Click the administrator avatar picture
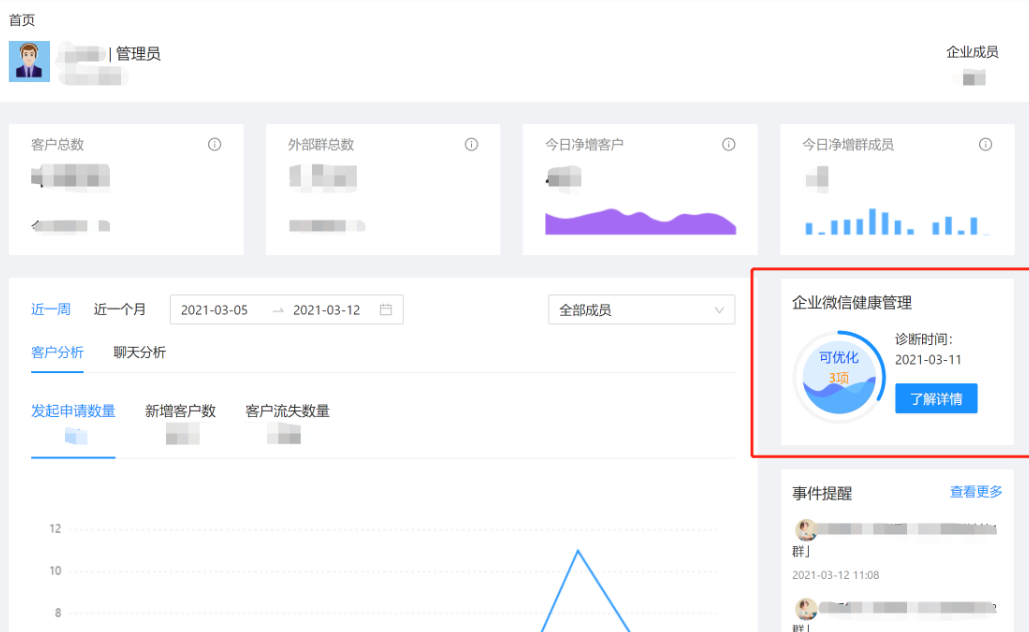Image resolution: width=1029 pixels, height=632 pixels. (29, 61)
